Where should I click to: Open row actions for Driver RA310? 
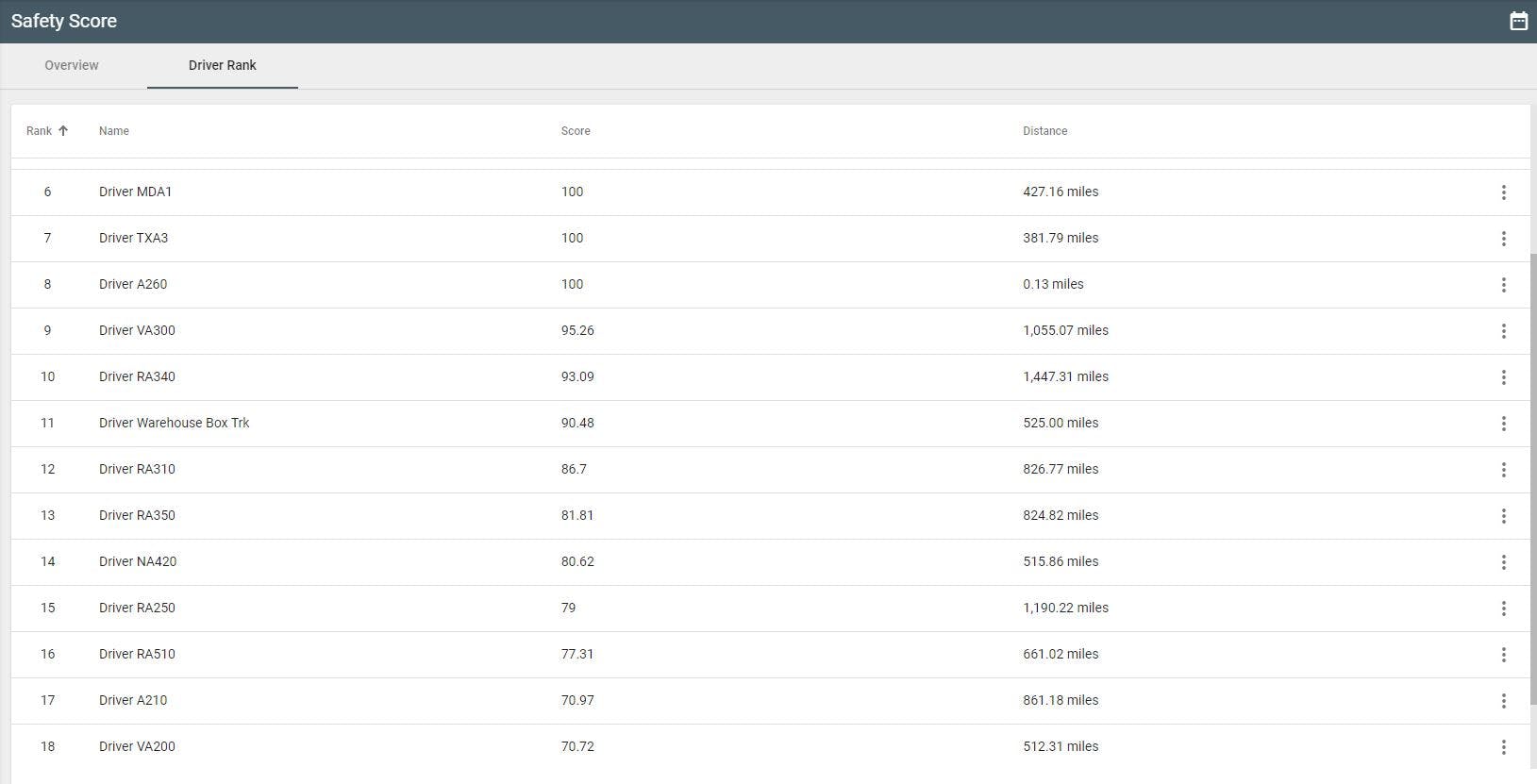pyautogui.click(x=1503, y=470)
